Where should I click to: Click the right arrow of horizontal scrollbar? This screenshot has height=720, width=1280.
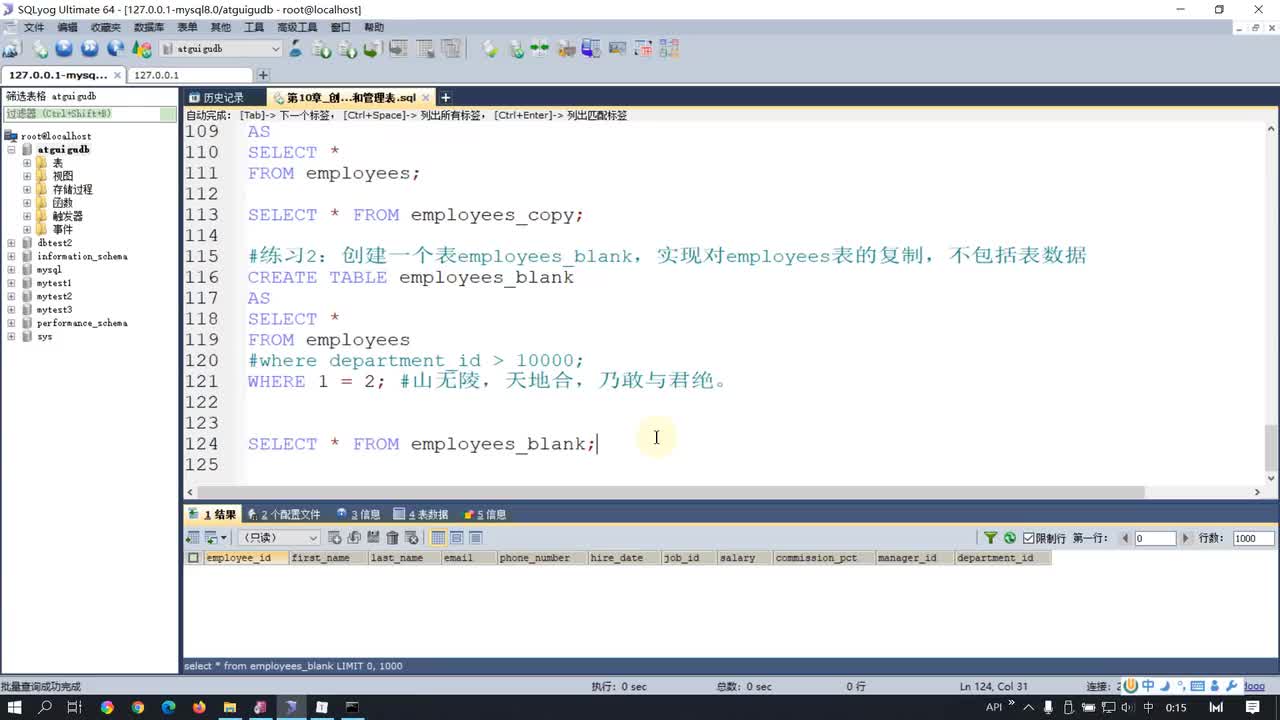click(x=1257, y=492)
